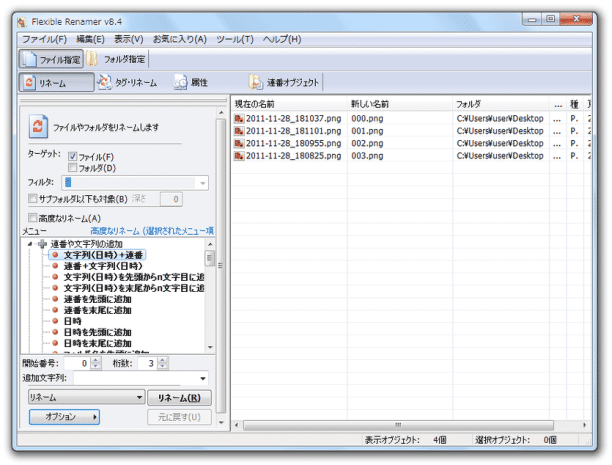Click left panel scroll-up arrow
The width and height of the screenshot is (612, 465).
point(221,113)
